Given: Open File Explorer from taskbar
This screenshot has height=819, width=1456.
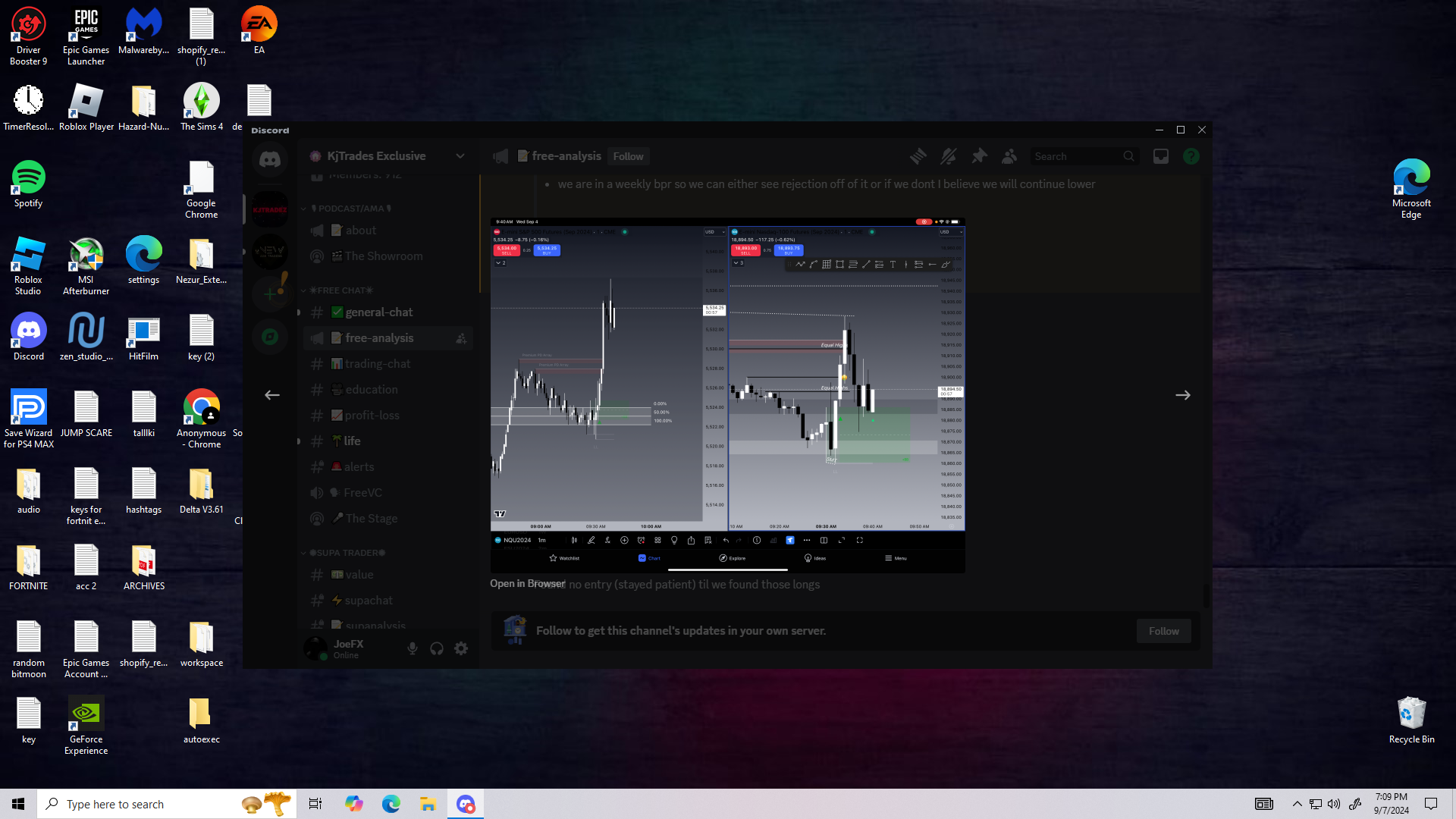Looking at the screenshot, I should pyautogui.click(x=428, y=804).
